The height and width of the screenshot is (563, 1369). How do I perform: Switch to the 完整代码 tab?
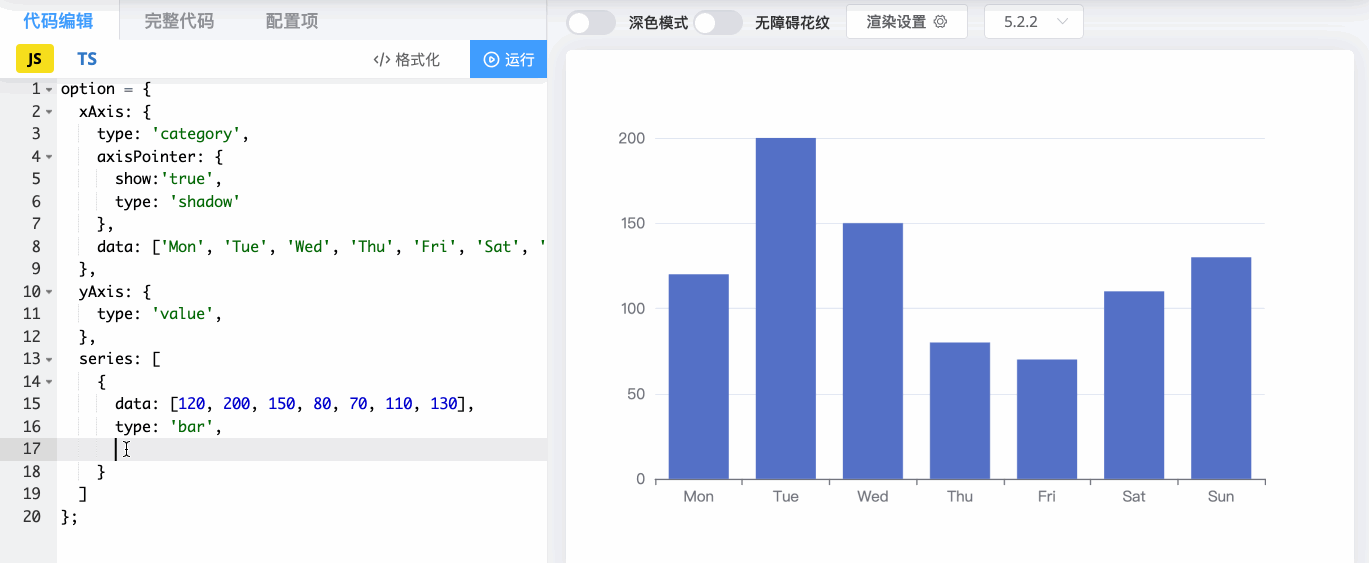tap(179, 21)
